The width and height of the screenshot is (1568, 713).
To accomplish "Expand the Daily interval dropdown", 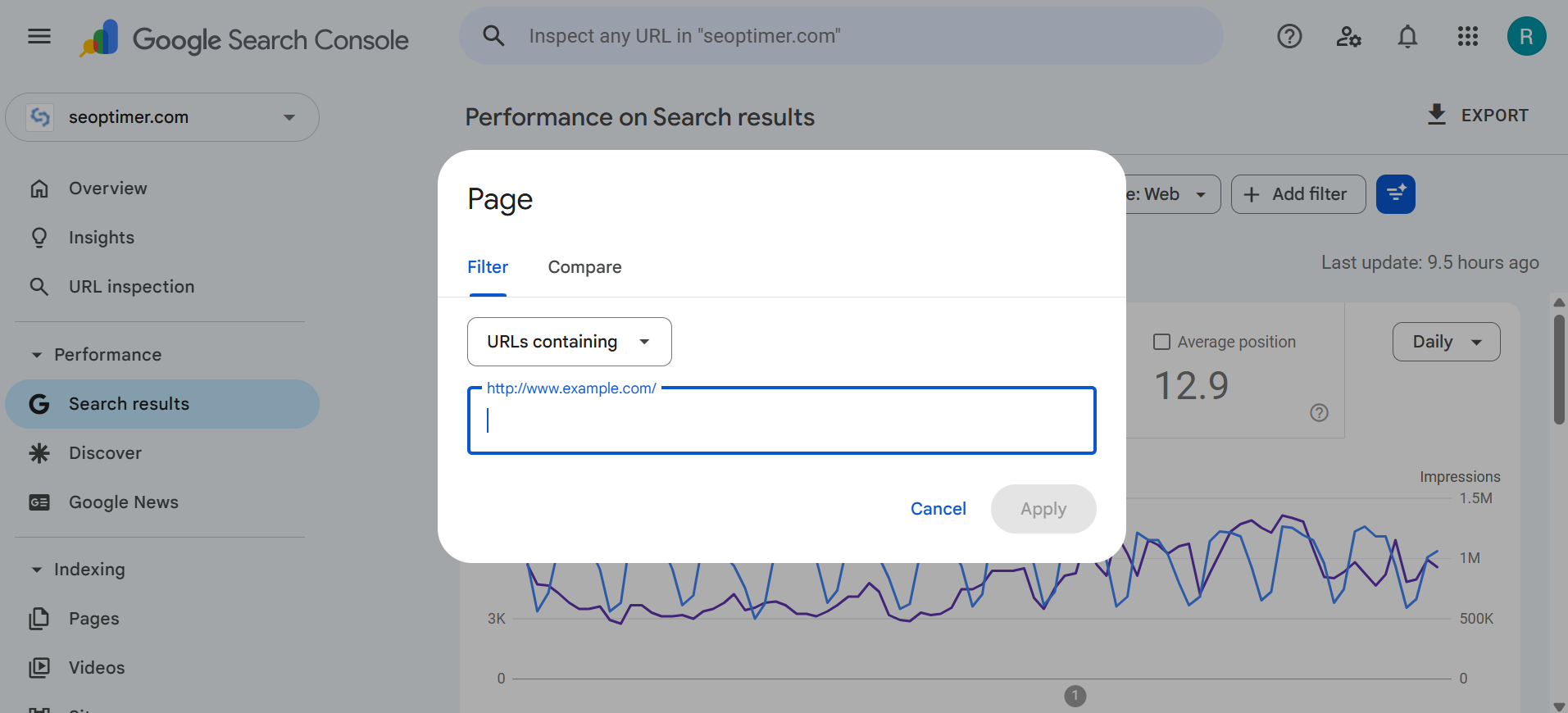I will [1446, 342].
